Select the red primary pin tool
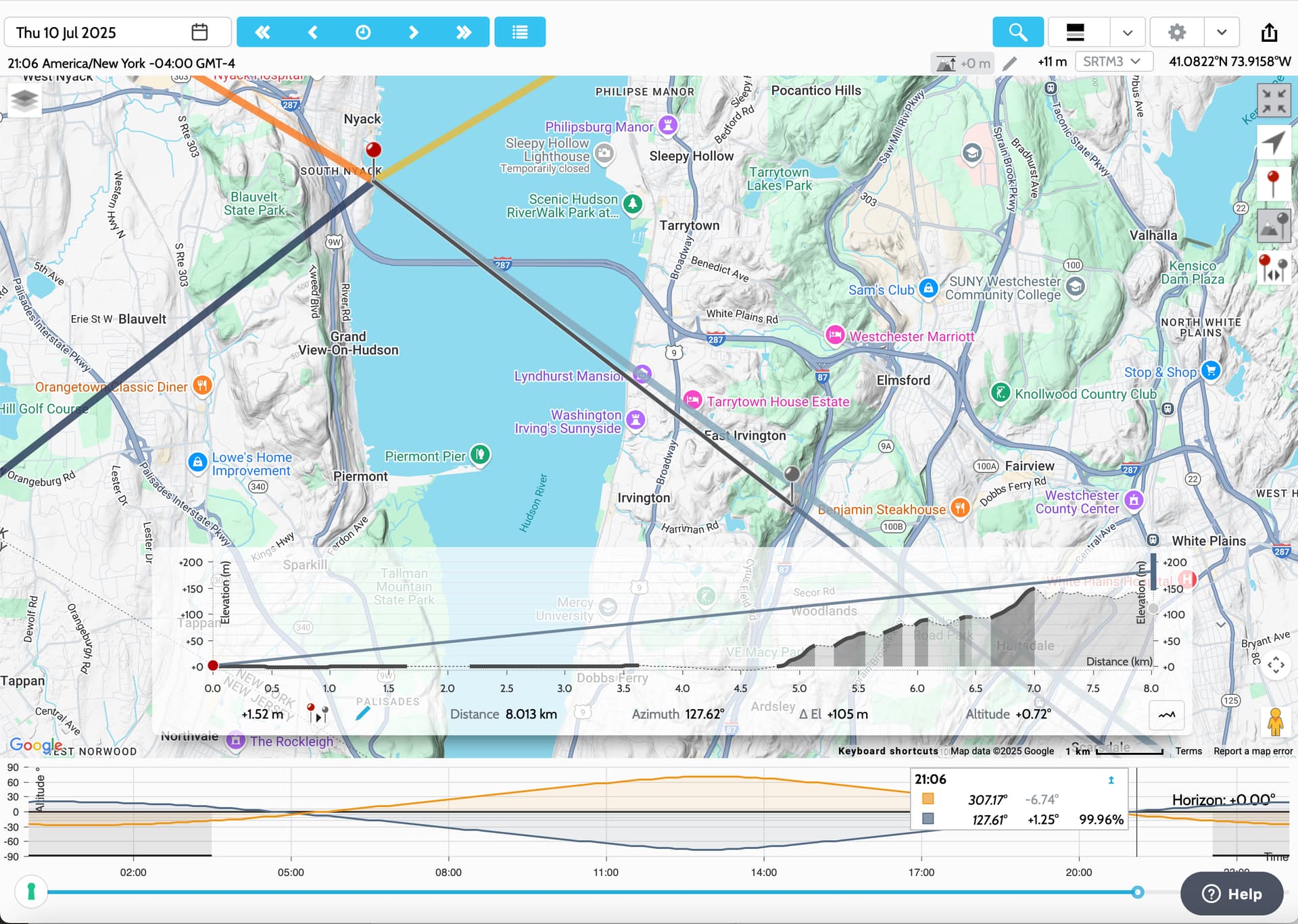Image resolution: width=1298 pixels, height=924 pixels. [x=1274, y=184]
